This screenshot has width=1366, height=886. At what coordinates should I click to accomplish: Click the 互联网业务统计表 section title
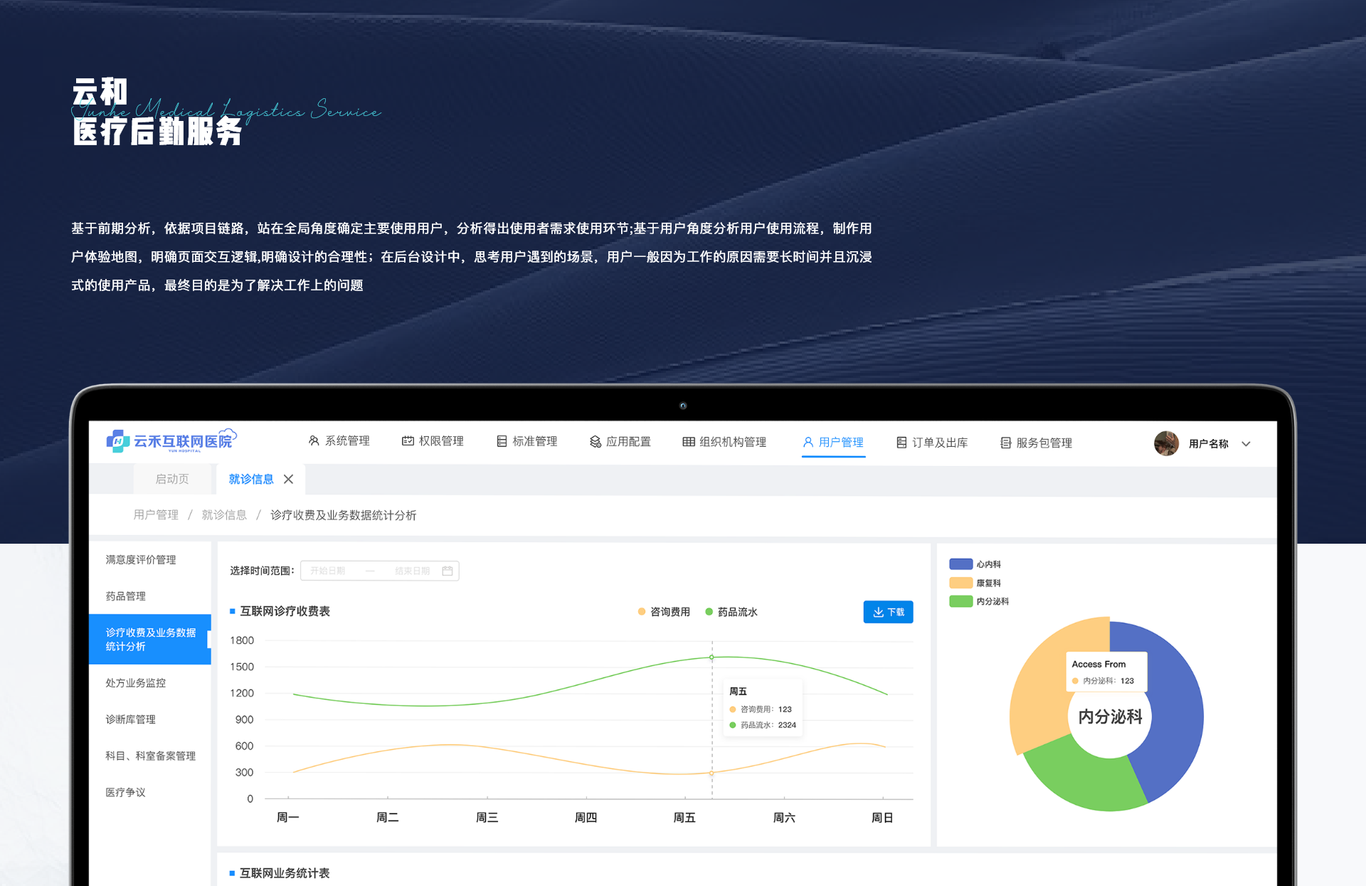click(285, 873)
